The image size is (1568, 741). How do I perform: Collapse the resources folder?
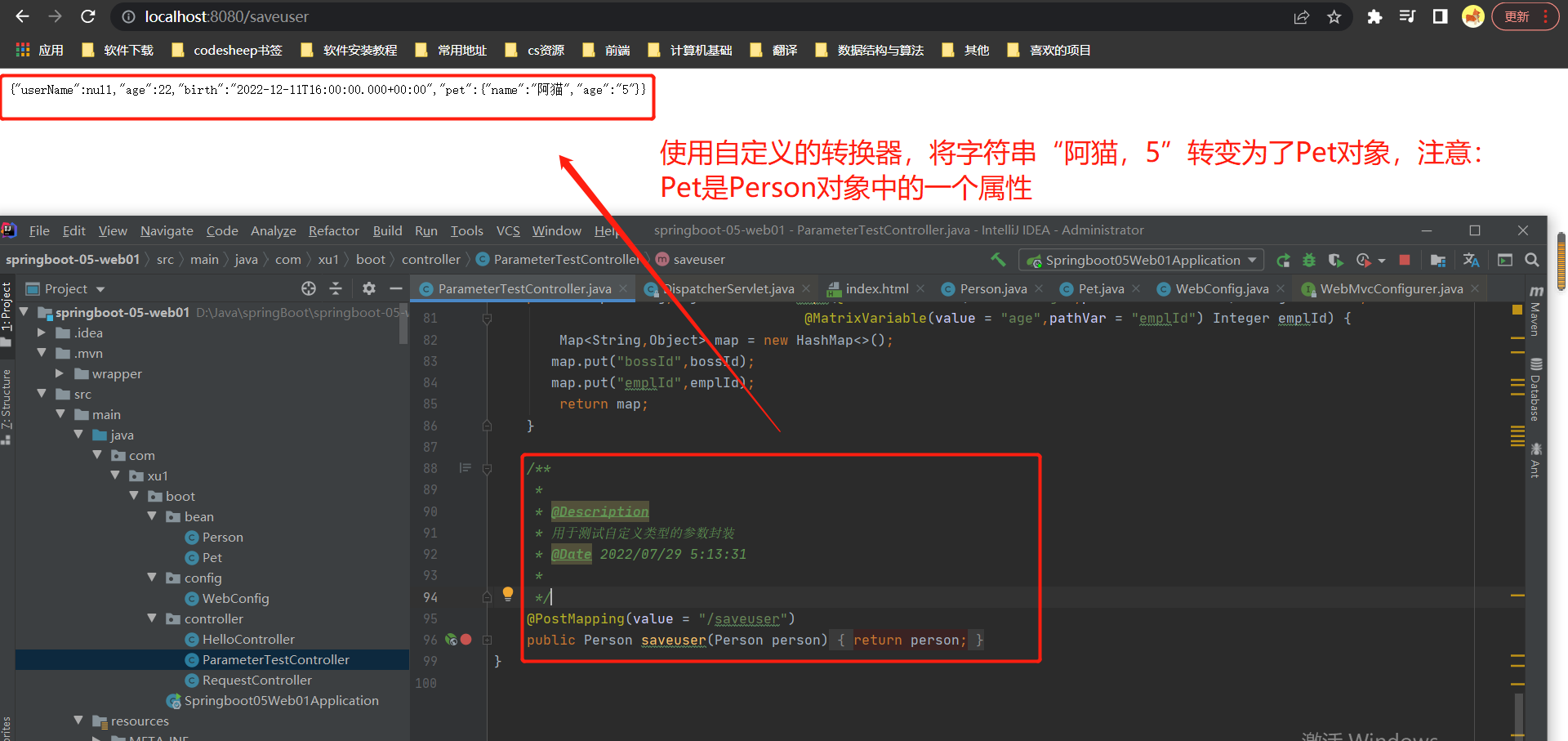(x=78, y=721)
